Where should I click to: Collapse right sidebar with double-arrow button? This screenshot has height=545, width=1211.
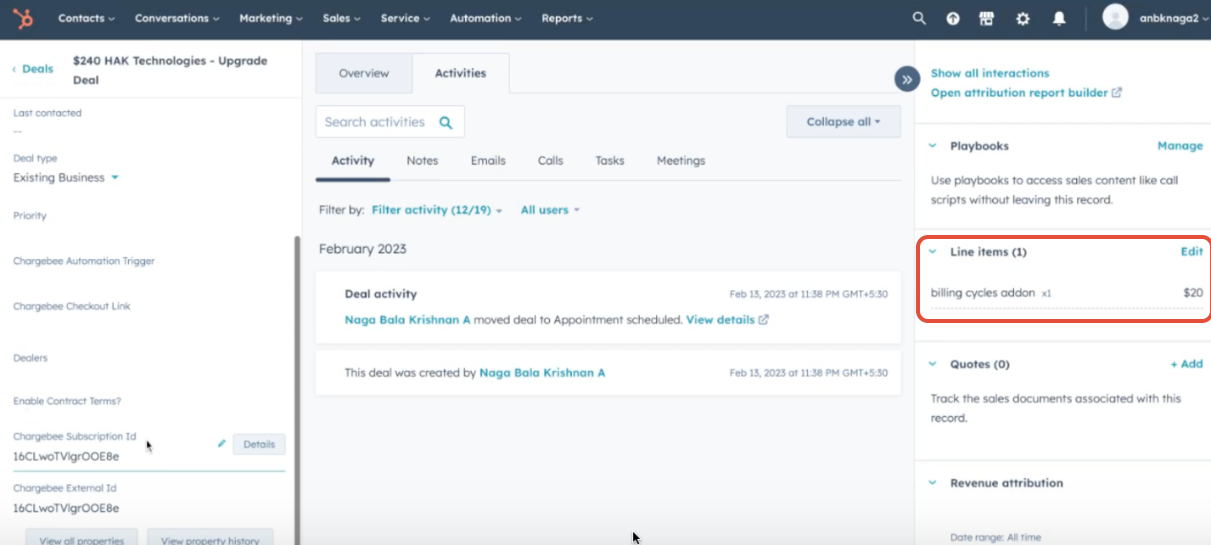[907, 80]
